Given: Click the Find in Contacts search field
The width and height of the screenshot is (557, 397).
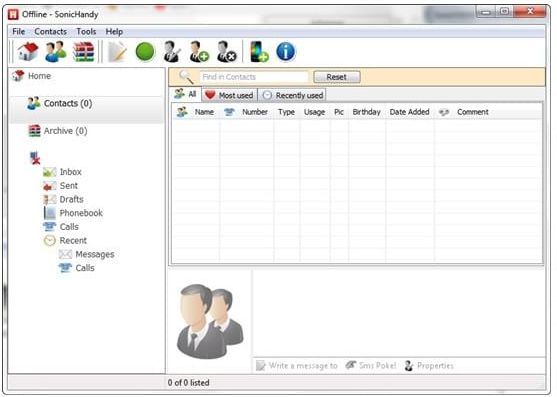Looking at the screenshot, I should [x=254, y=77].
